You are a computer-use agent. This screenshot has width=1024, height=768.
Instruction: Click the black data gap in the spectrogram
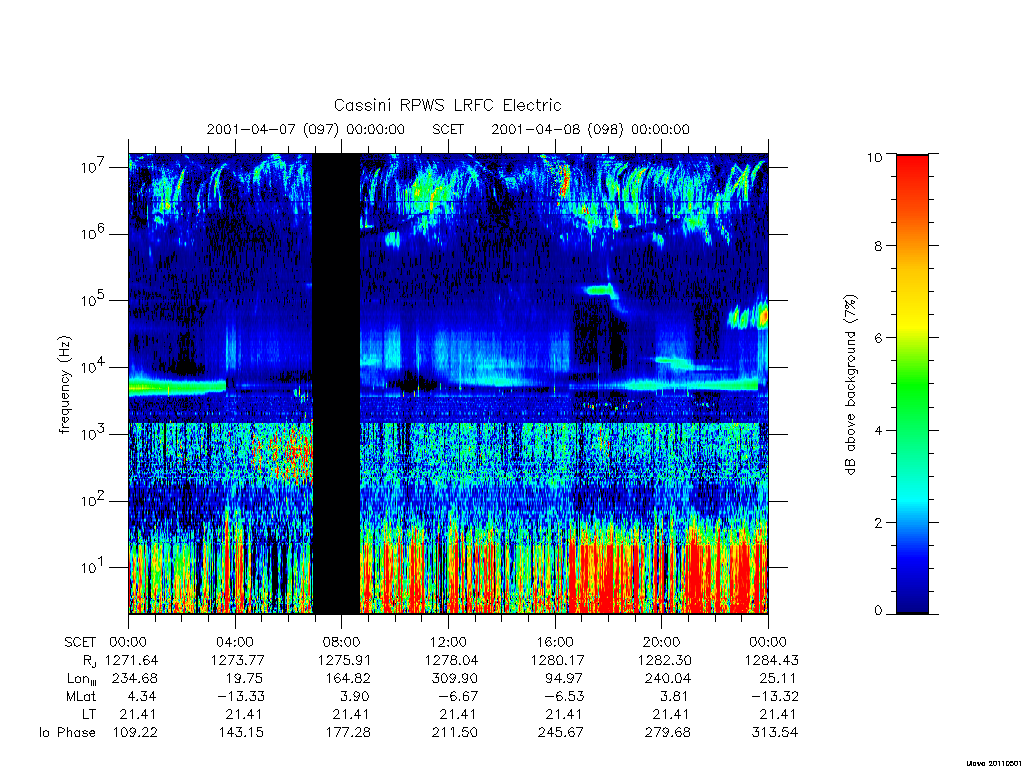point(336,384)
